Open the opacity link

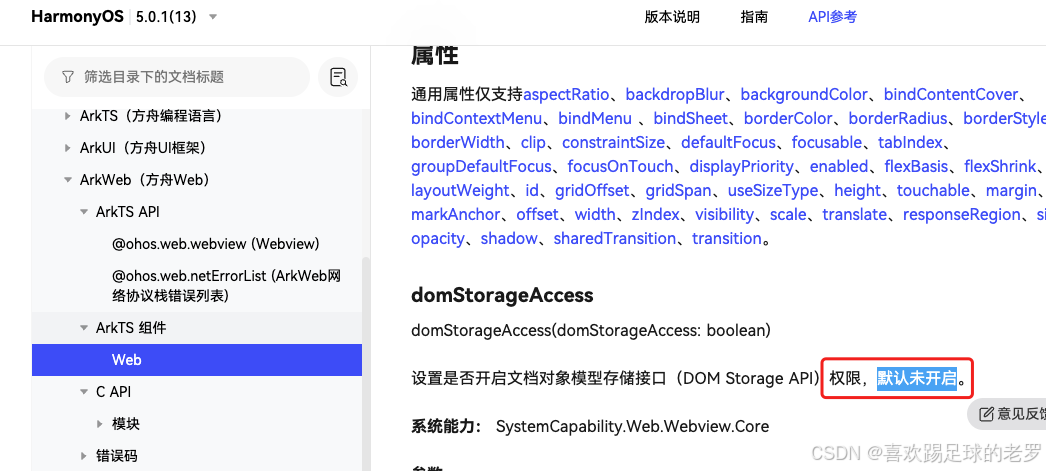(x=438, y=238)
